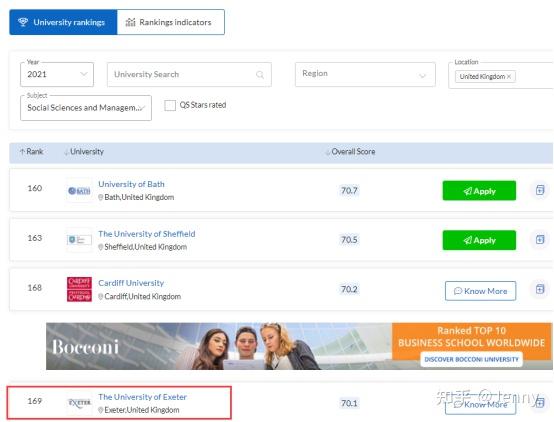The image size is (554, 422).
Task: Click the search magnifier icon
Action: 260,75
